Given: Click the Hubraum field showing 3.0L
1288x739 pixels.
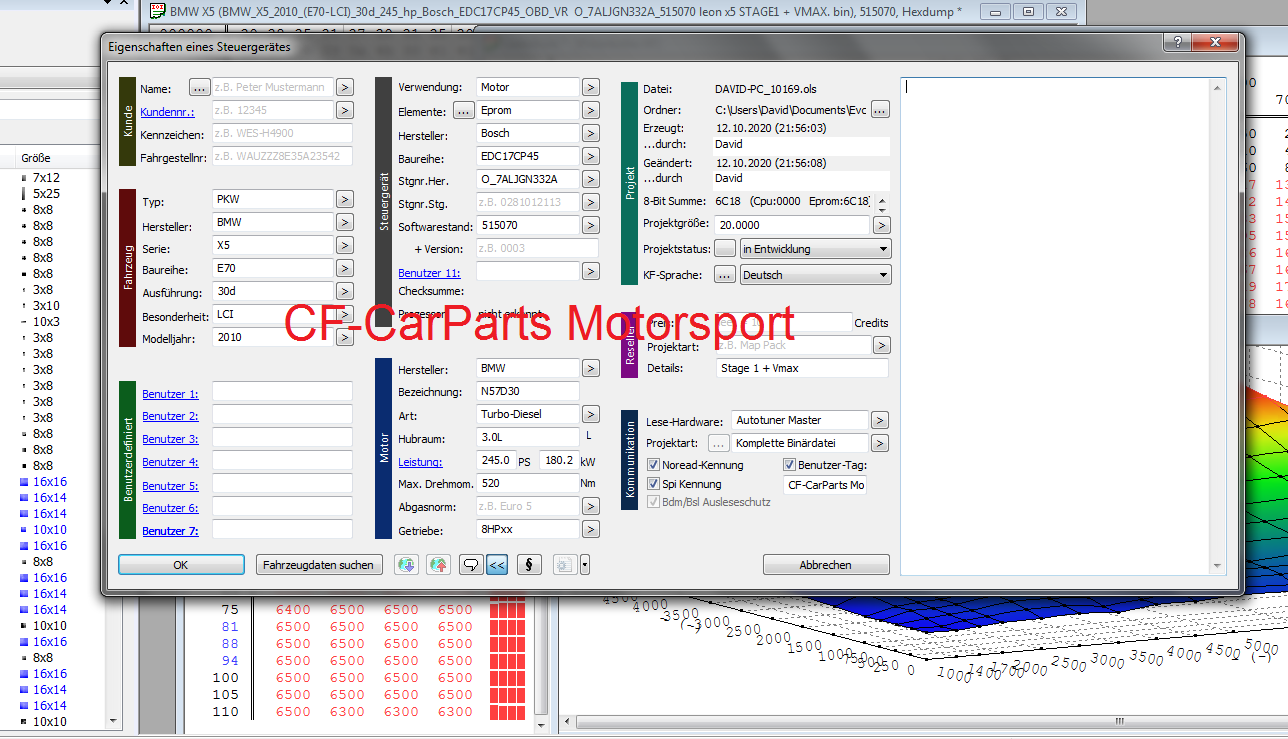Looking at the screenshot, I should pyautogui.click(x=528, y=438).
